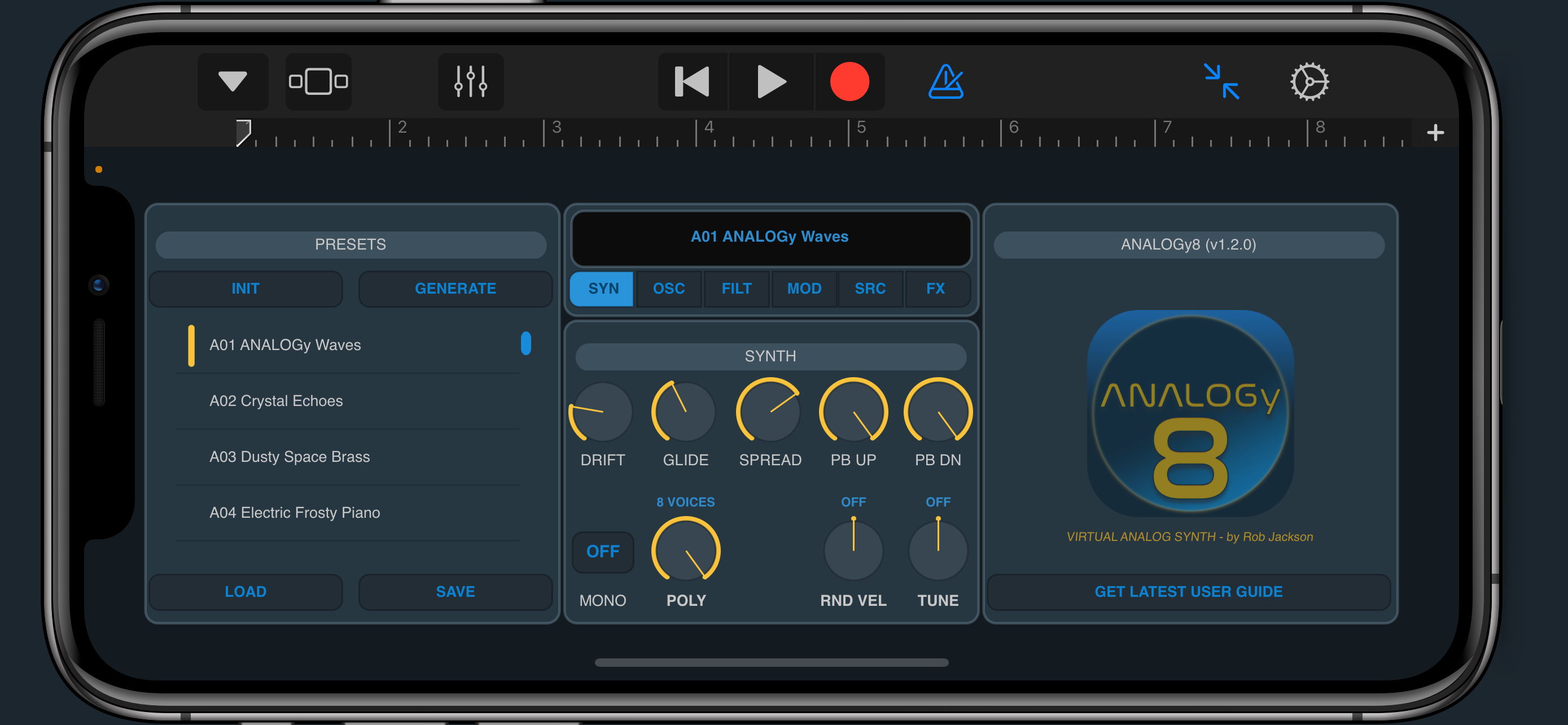Select preset A02 Crystal Echoes
Image resolution: width=1568 pixels, height=725 pixels.
[348, 401]
